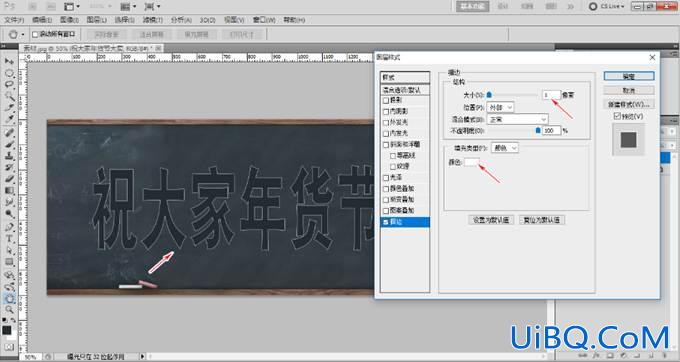Toggle 滚动所有窗口 checkbox in options bar
The height and width of the screenshot is (362, 680).
click(x=35, y=34)
